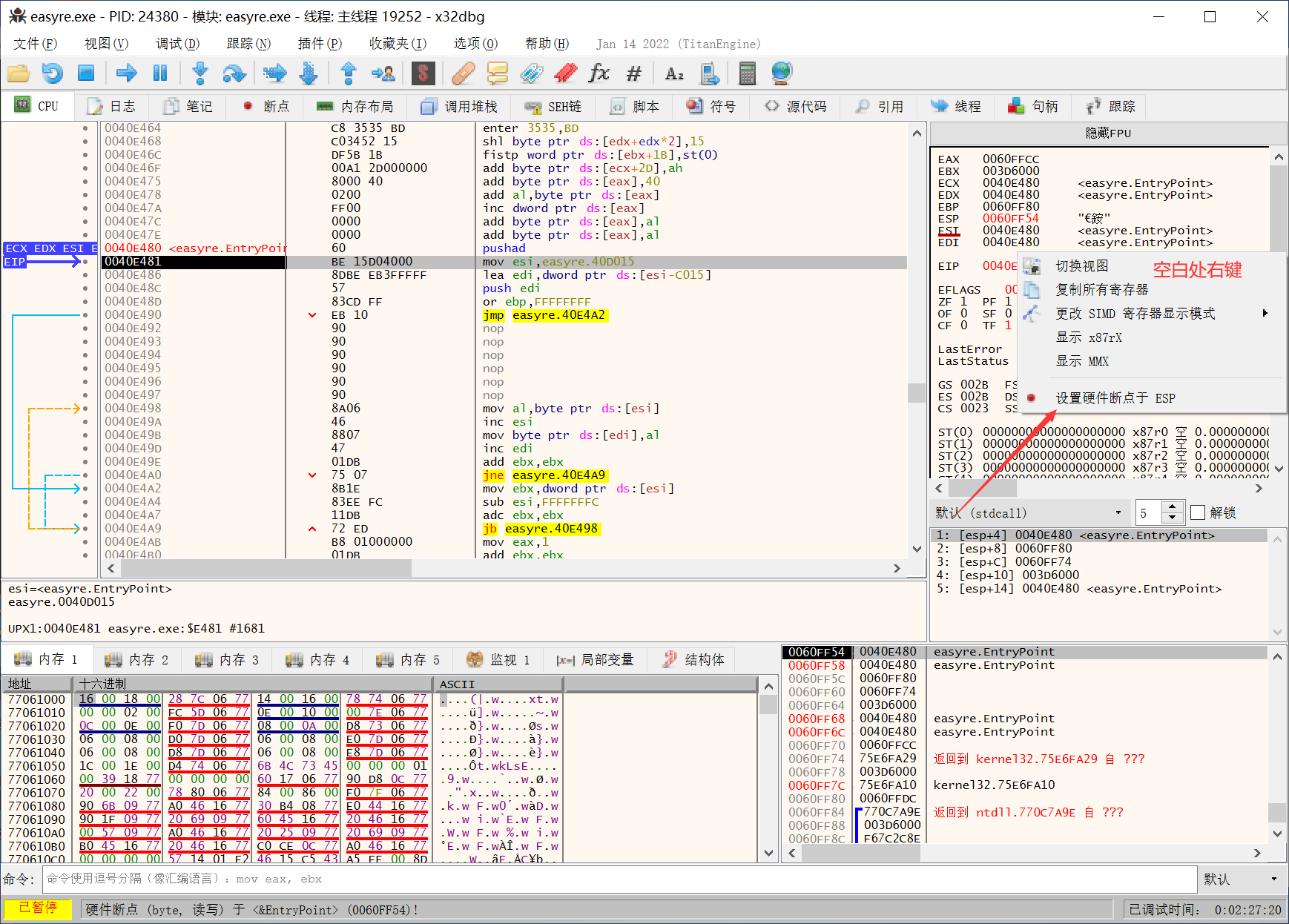Open the 调试(D) menu
Image resolution: width=1289 pixels, height=924 pixels.
pyautogui.click(x=177, y=44)
